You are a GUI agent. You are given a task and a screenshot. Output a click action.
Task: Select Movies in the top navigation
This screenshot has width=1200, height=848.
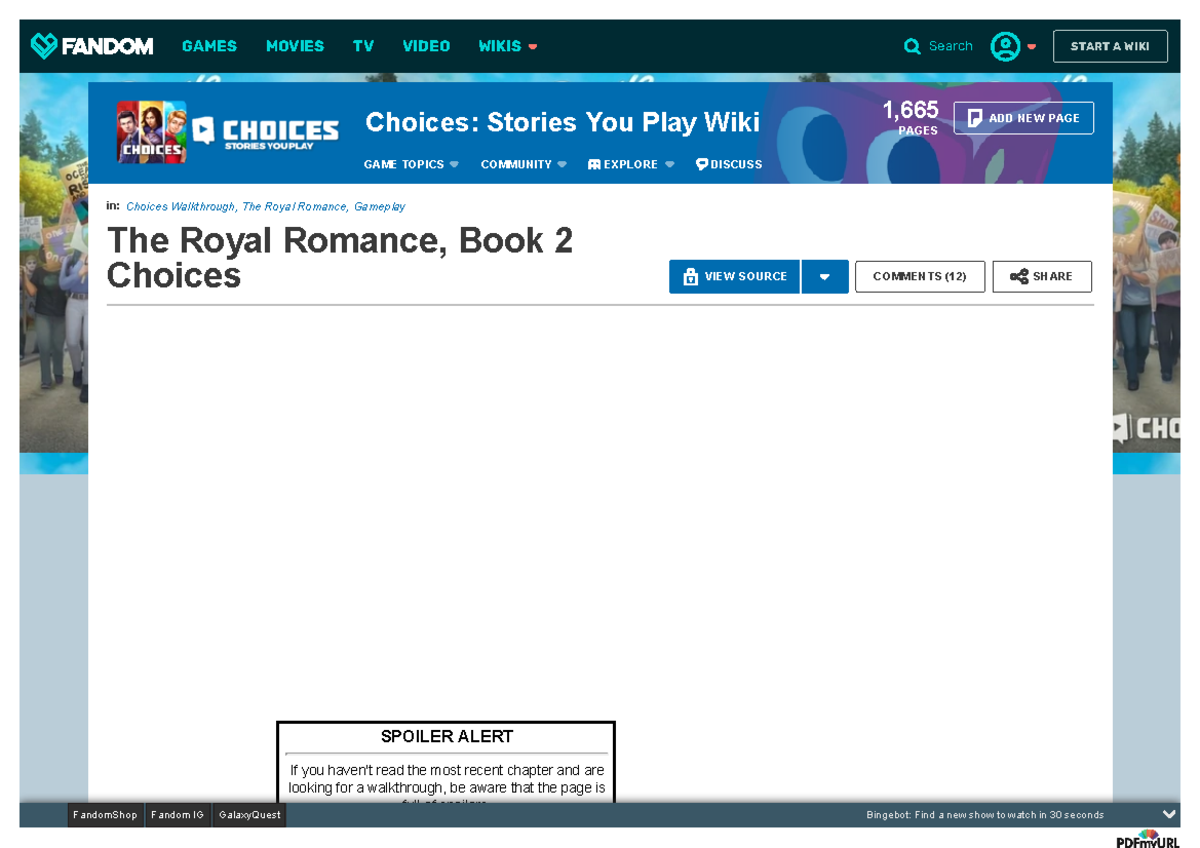pyautogui.click(x=295, y=46)
